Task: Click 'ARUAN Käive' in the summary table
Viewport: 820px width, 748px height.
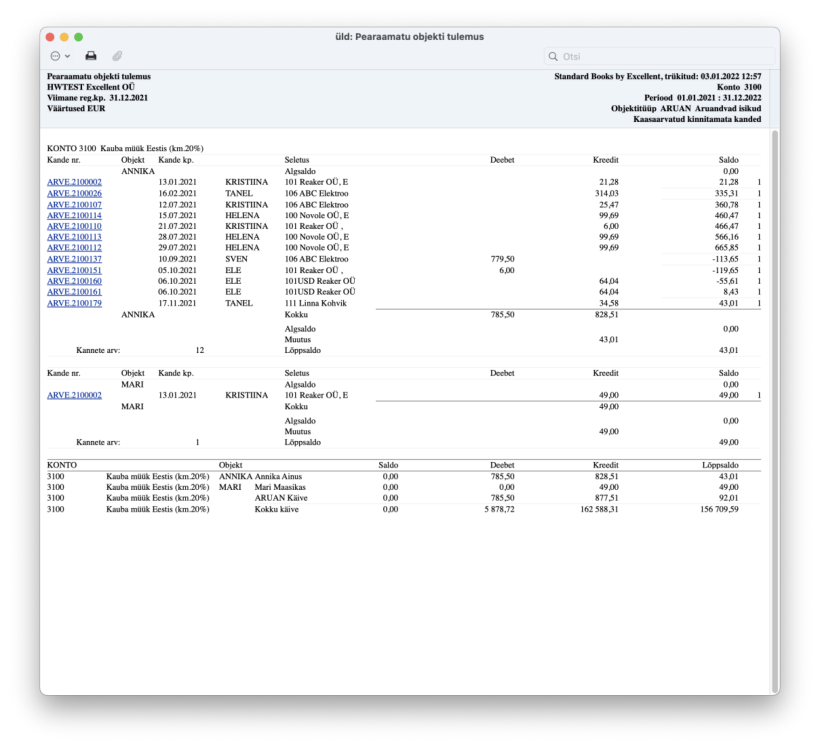Action: pos(281,498)
